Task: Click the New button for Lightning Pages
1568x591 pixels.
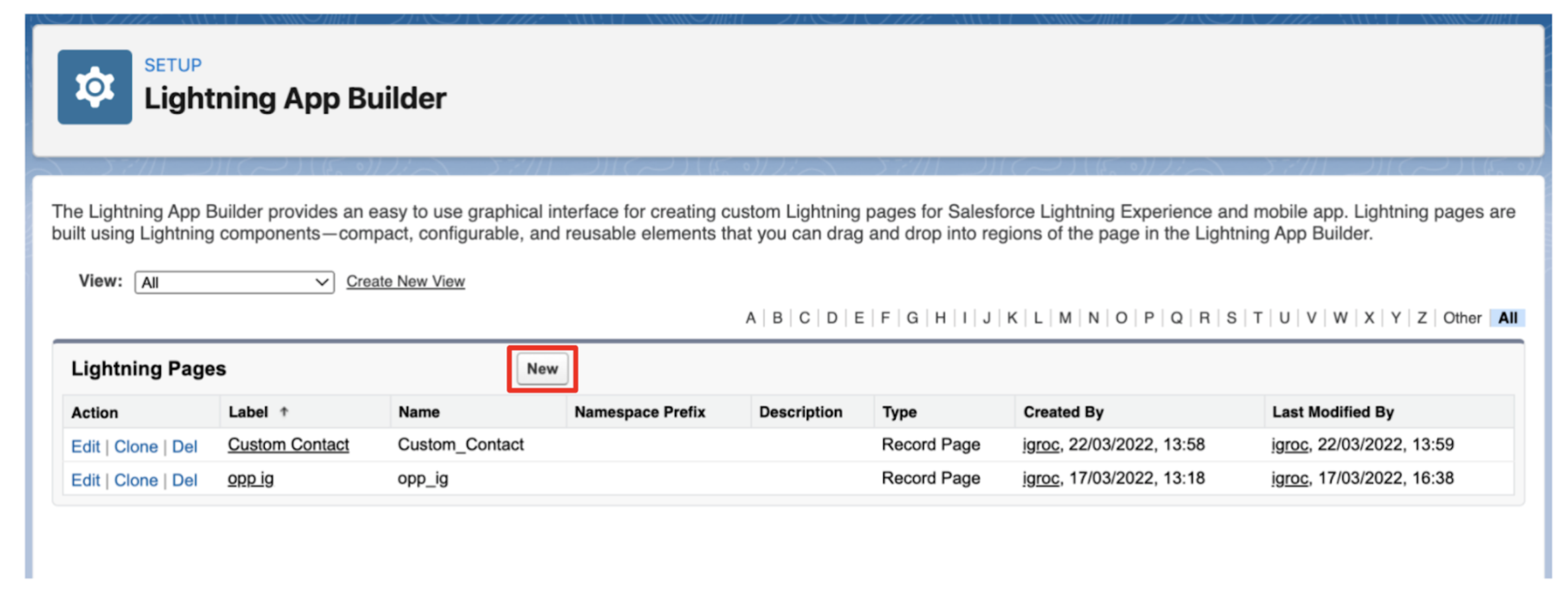Action: tap(542, 369)
